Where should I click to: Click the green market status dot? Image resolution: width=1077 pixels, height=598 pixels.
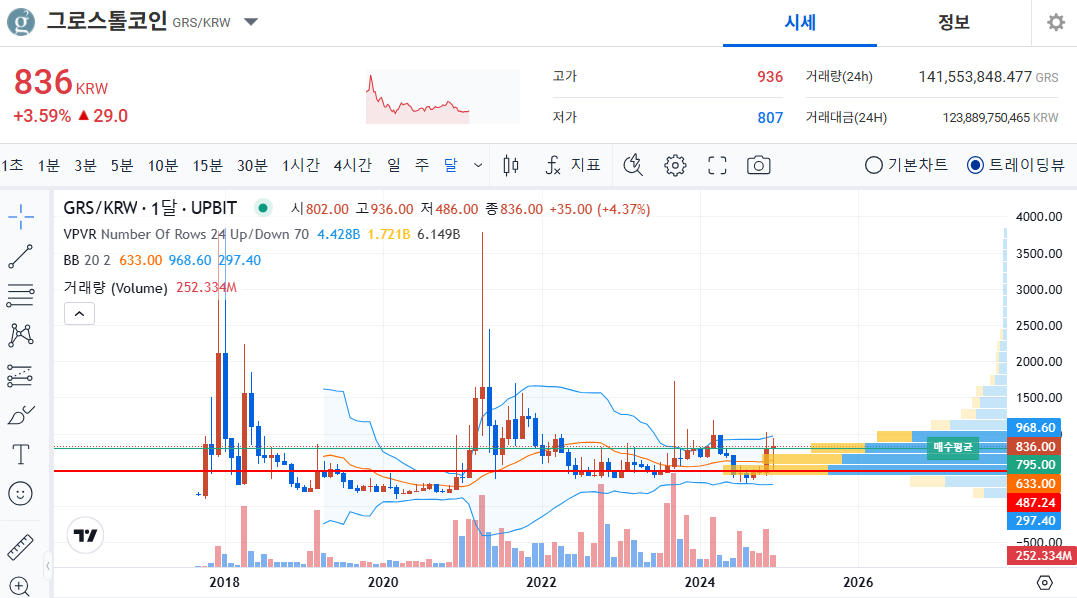tap(263, 208)
